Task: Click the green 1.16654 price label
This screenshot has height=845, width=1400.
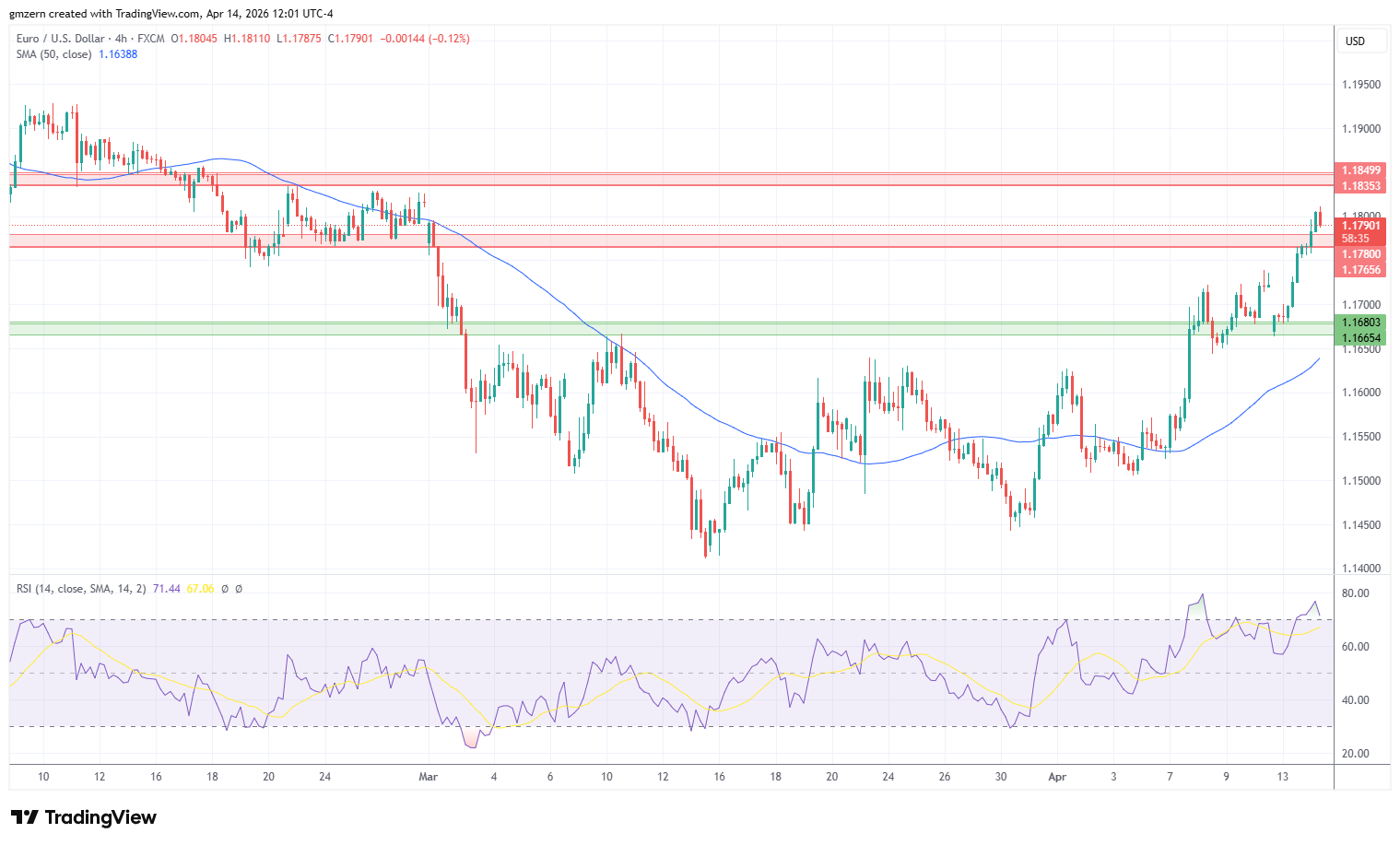Action: [1360, 338]
